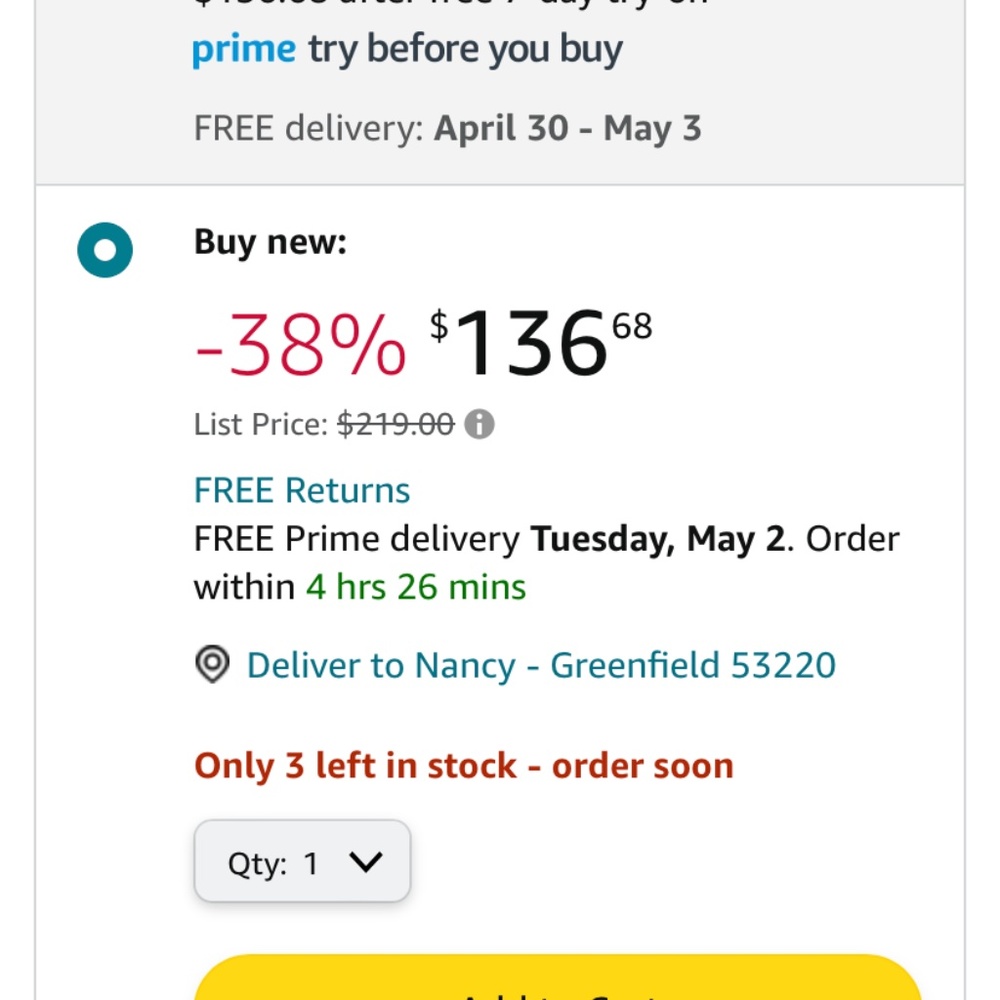
Task: Click the location pin icon
Action: [x=212, y=665]
